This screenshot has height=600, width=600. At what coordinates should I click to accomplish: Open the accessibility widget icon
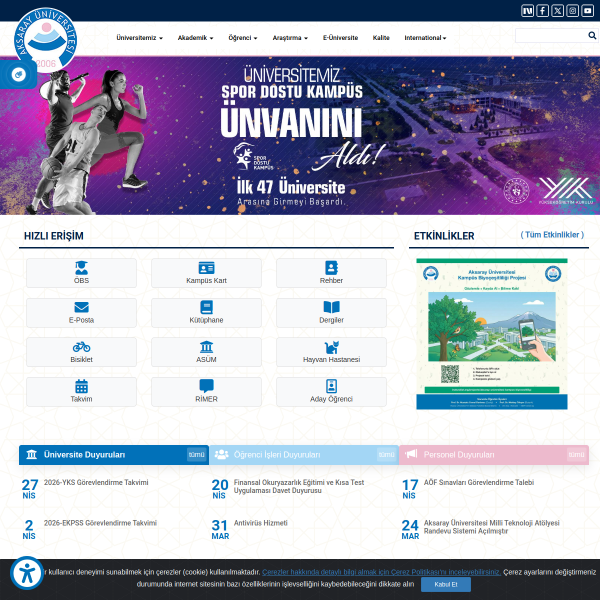[x=27, y=573]
